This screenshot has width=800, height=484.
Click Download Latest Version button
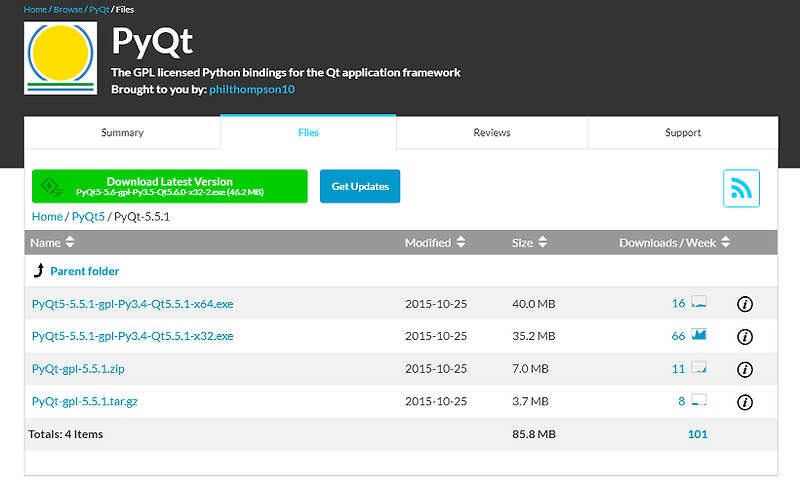(169, 186)
